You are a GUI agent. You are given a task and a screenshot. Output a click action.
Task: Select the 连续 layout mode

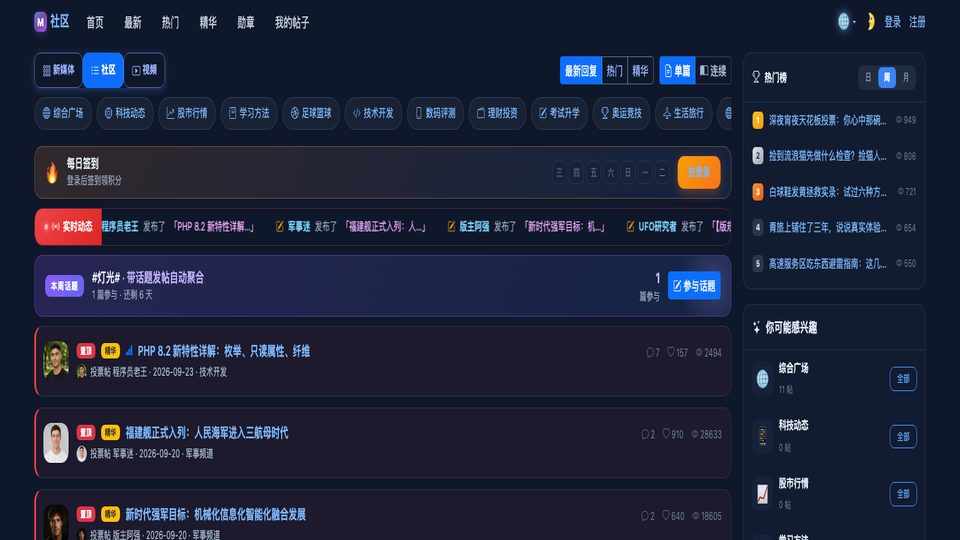point(713,71)
